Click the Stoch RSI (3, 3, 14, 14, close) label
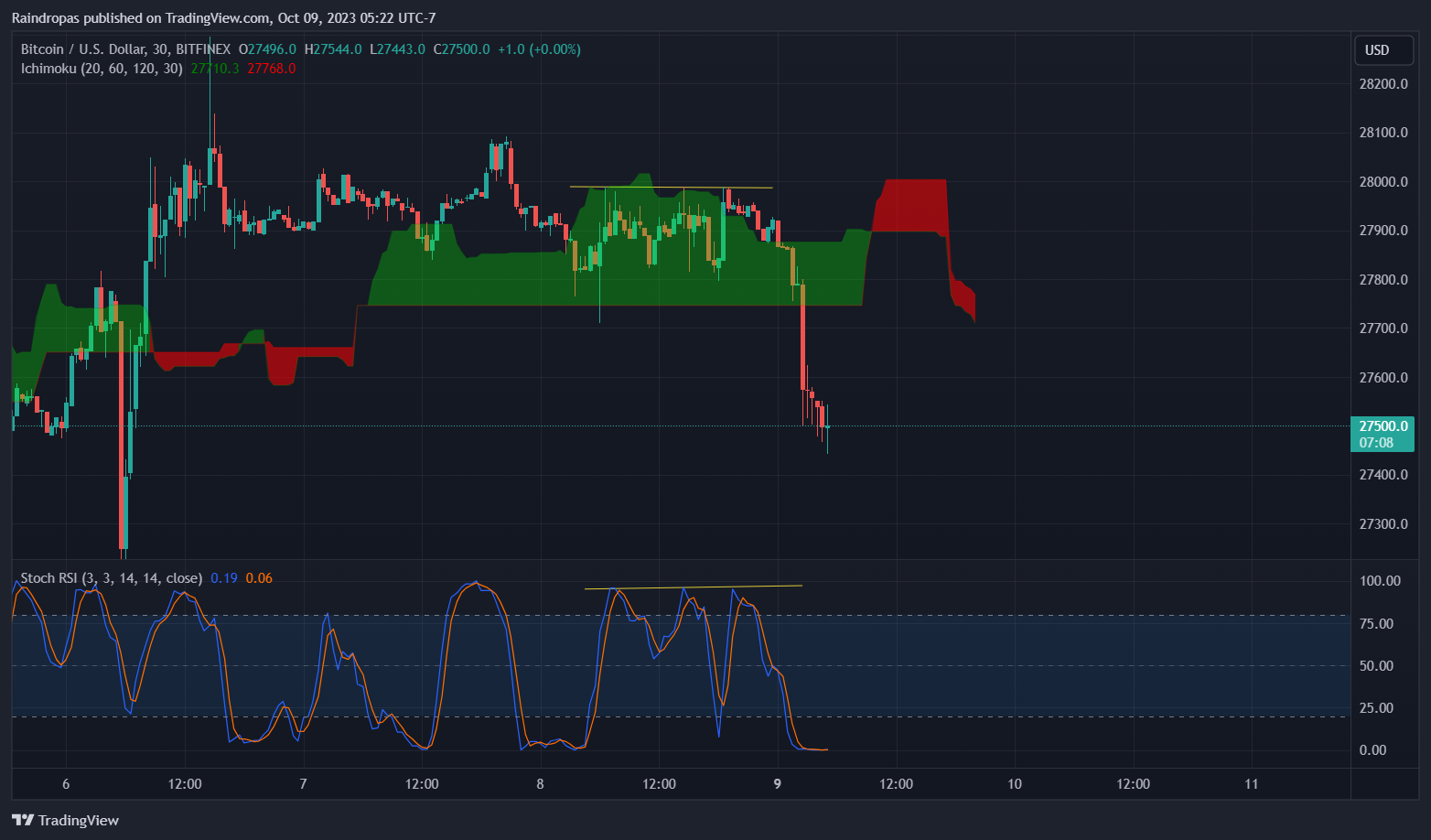The height and width of the screenshot is (840, 1431). (112, 578)
